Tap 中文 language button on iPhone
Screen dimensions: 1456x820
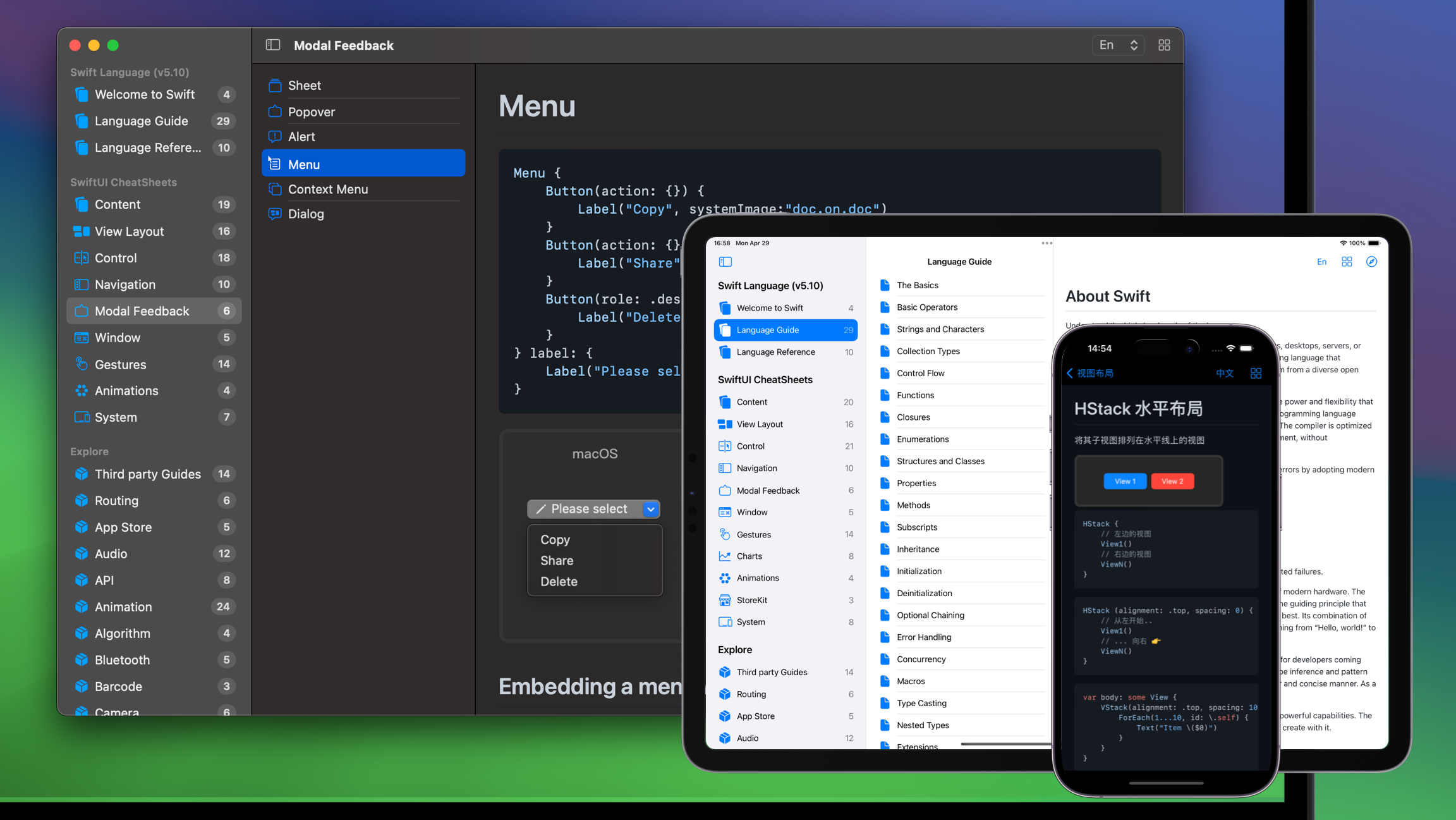tap(1225, 373)
